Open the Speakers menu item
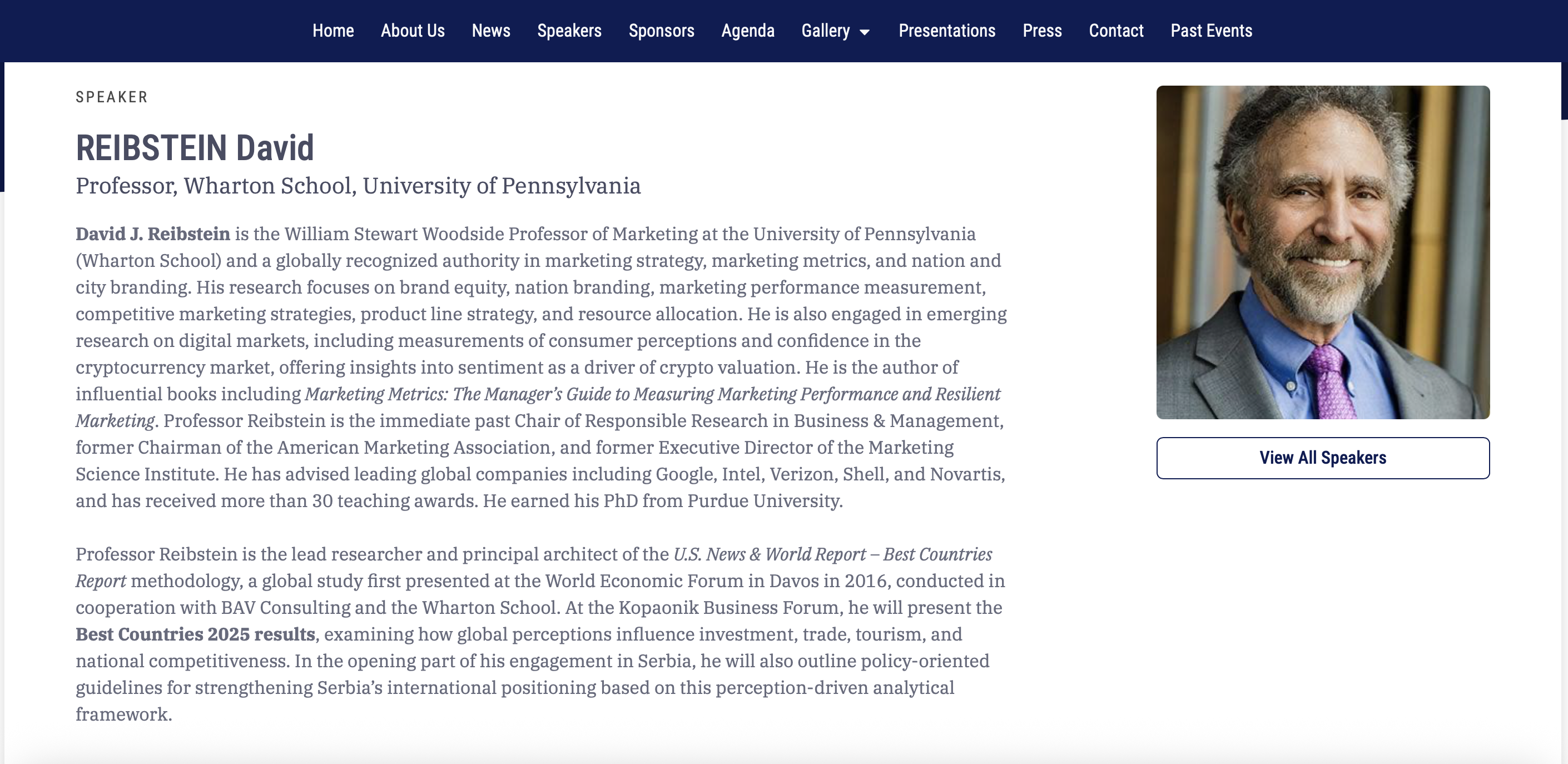 pos(568,31)
